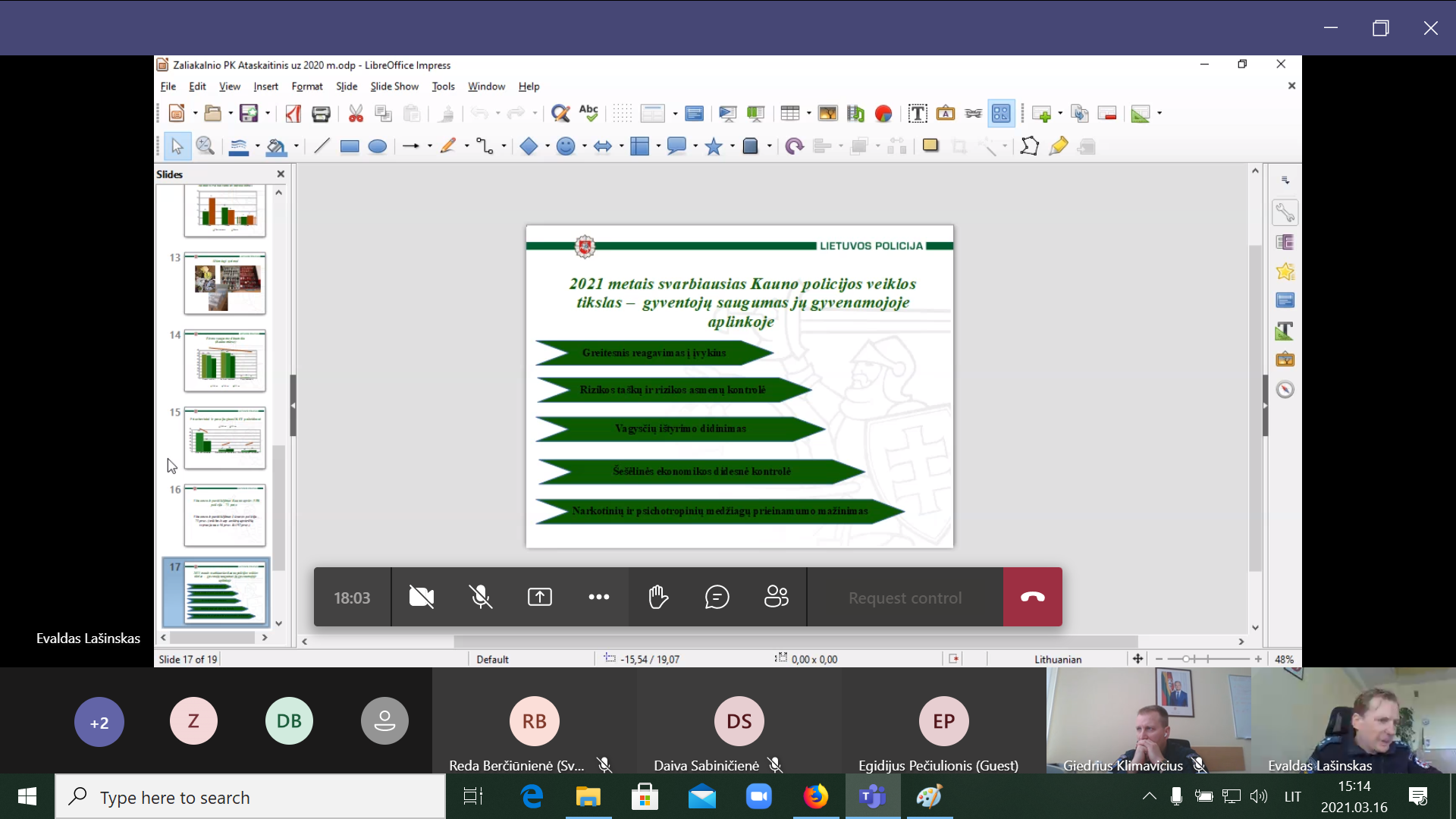This screenshot has height=819, width=1456.
Task: Show meeting participants list
Action: [x=776, y=598]
